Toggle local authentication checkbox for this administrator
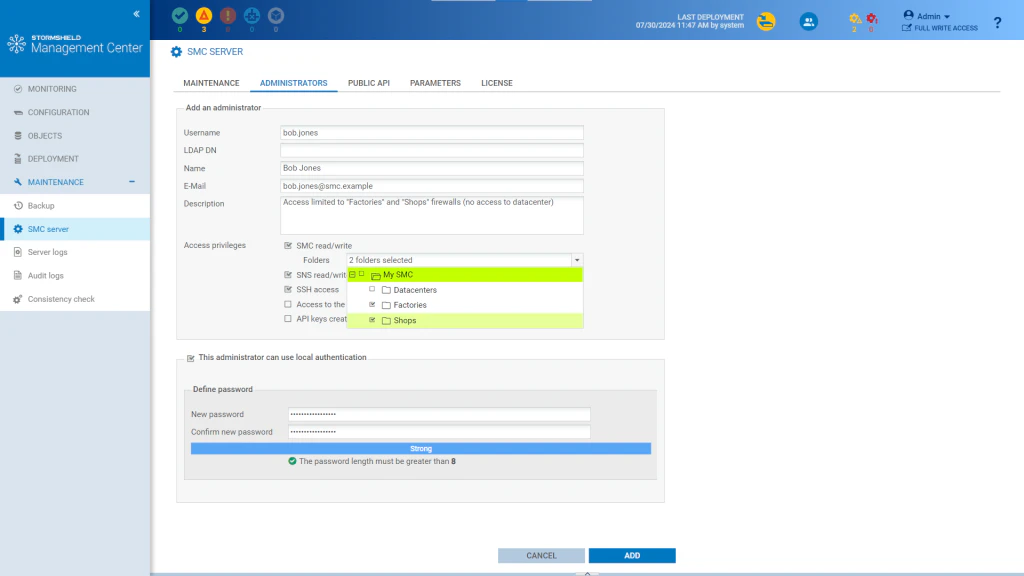1024x576 pixels. point(191,358)
